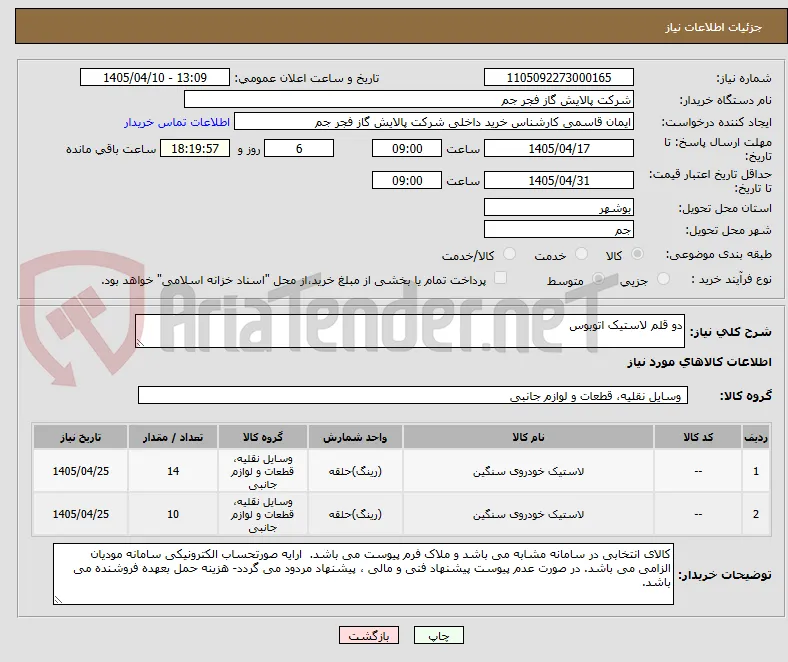The width and height of the screenshot is (788, 662).
Task: Click the جزئیات اطلاعات نیاز page title
Action: [x=714, y=27]
